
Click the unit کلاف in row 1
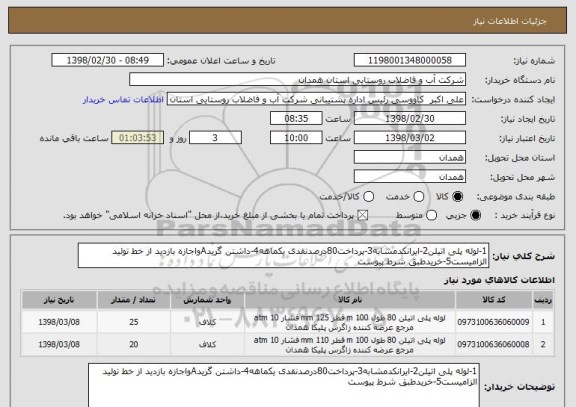(208, 322)
